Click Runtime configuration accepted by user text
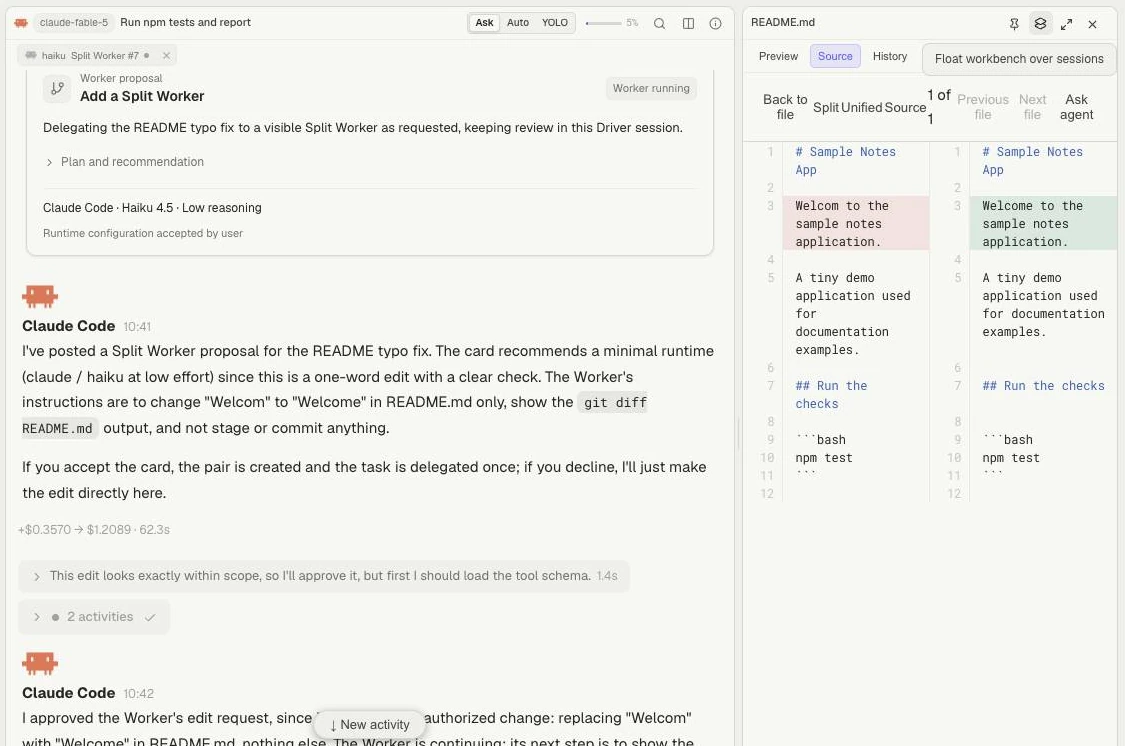This screenshot has width=1125, height=746. tap(143, 233)
